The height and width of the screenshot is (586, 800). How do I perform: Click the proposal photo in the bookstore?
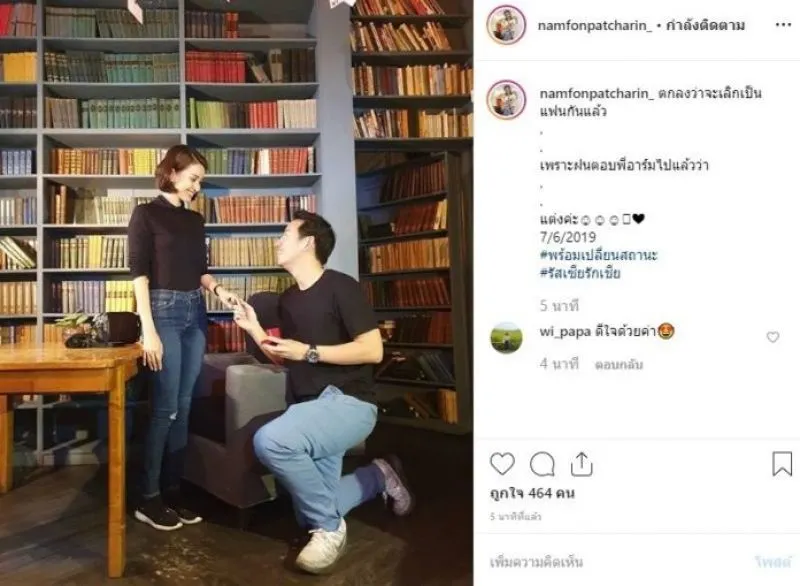236,293
